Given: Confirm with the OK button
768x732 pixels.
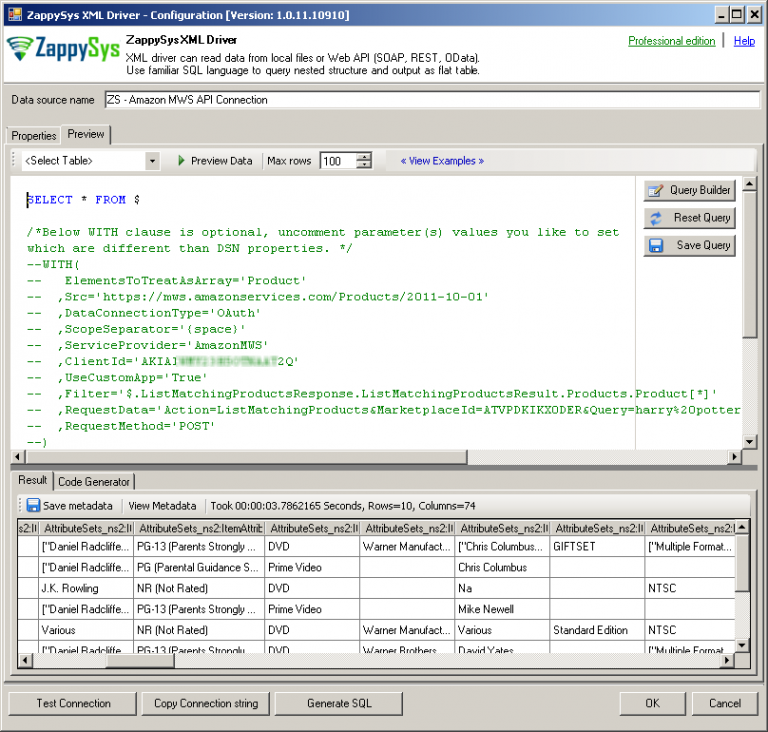Looking at the screenshot, I should 652,703.
